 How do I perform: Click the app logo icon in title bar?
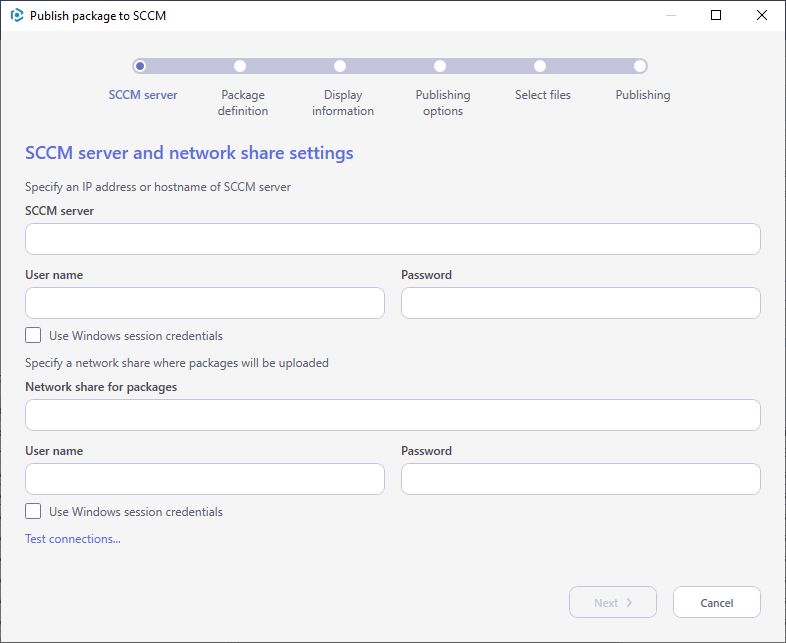(17, 16)
